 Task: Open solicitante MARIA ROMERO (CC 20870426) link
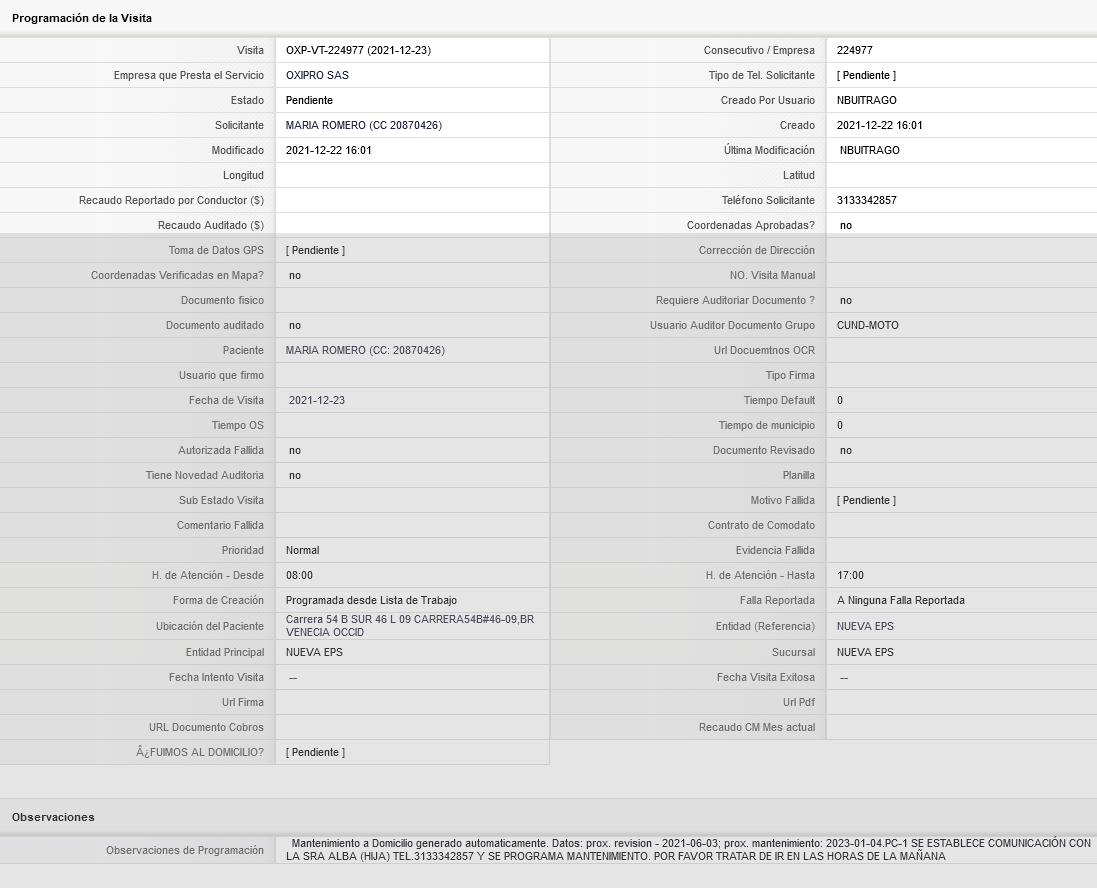[x=363, y=125]
